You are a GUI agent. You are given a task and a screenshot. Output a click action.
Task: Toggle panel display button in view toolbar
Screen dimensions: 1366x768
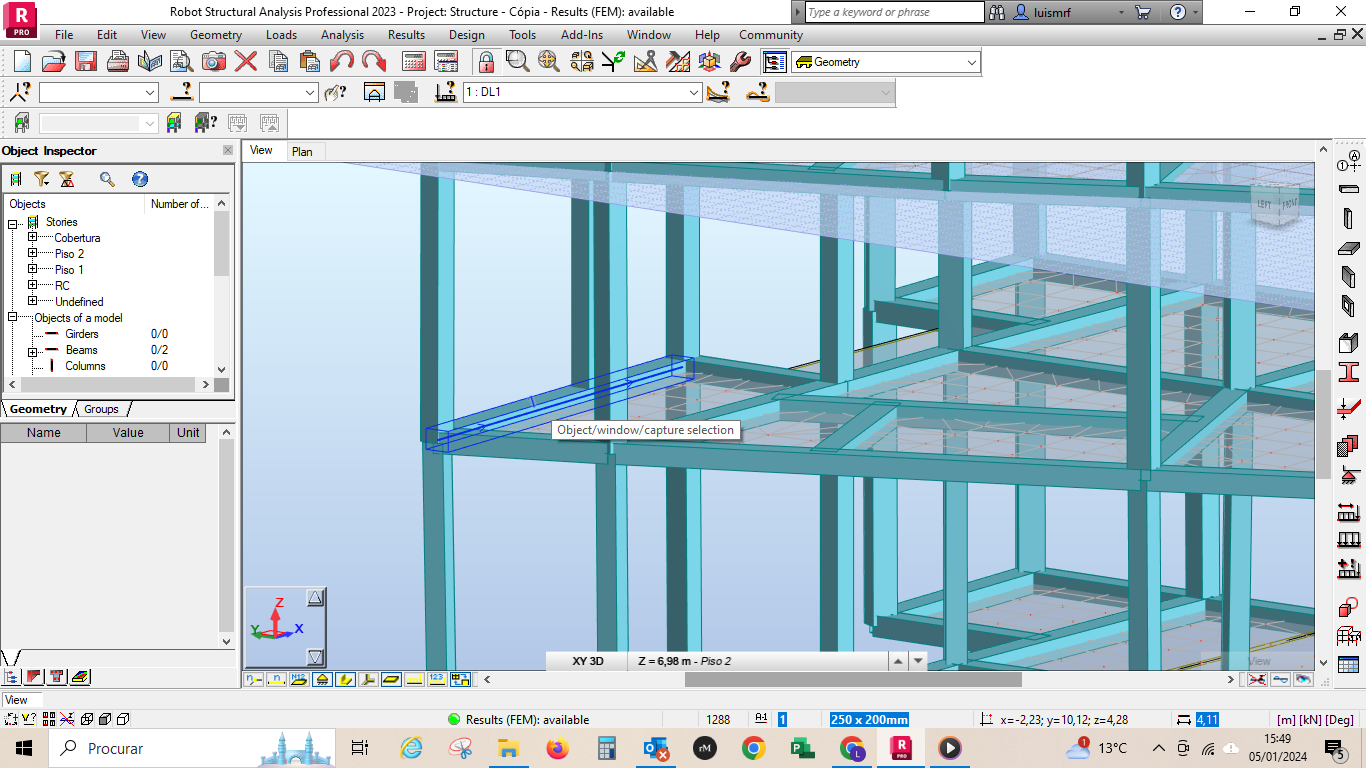[x=392, y=679]
